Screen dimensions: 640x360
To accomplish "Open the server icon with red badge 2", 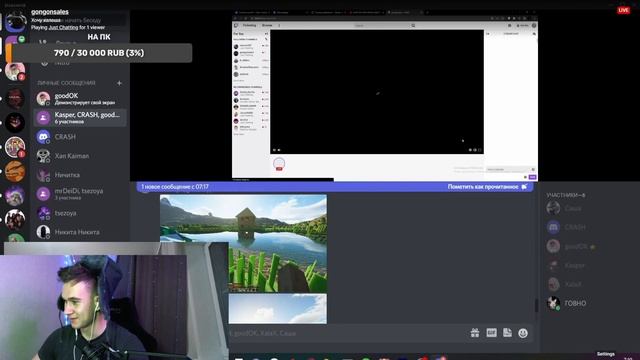I will point(15,71).
